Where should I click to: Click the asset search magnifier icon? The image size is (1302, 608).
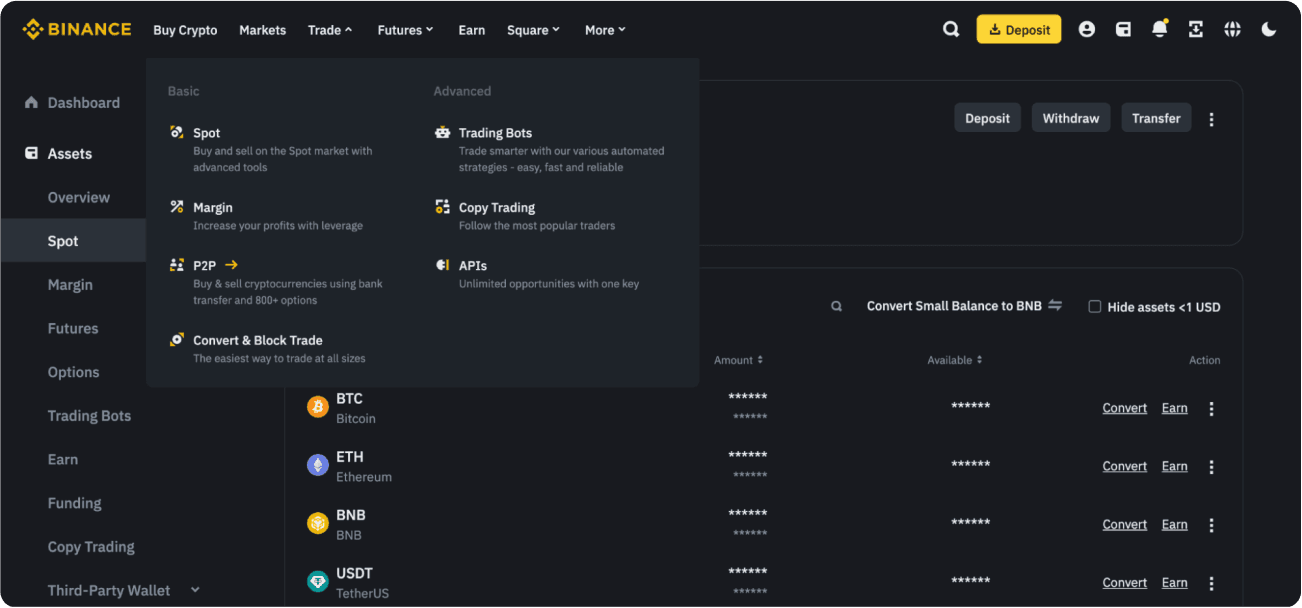[837, 307]
